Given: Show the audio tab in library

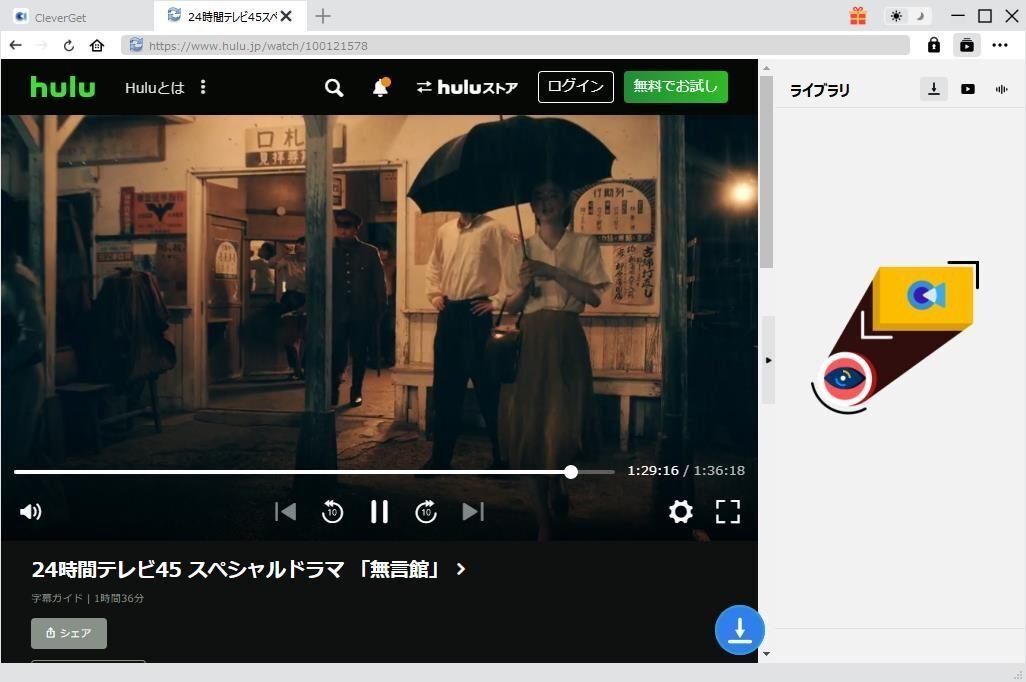Looking at the screenshot, I should pyautogui.click(x=1002, y=89).
